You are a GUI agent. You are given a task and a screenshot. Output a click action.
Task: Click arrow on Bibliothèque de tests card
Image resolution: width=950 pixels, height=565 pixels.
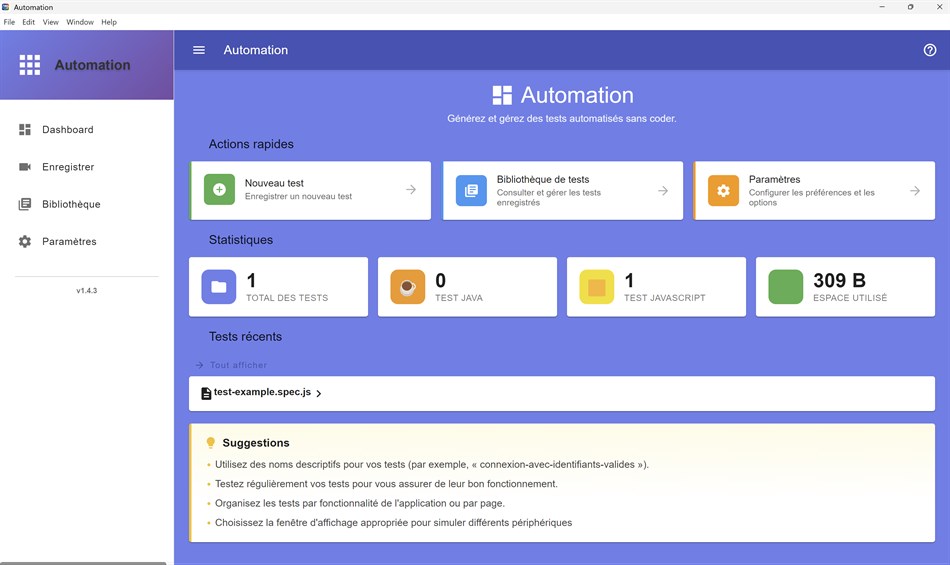[663, 190]
